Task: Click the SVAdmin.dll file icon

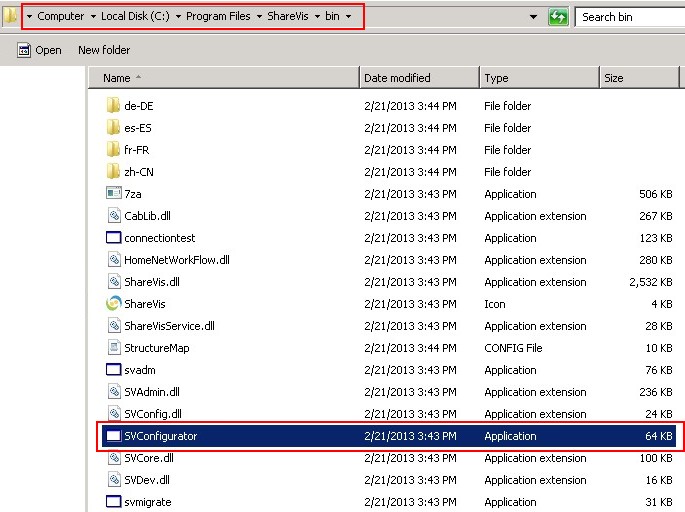Action: 114,391
